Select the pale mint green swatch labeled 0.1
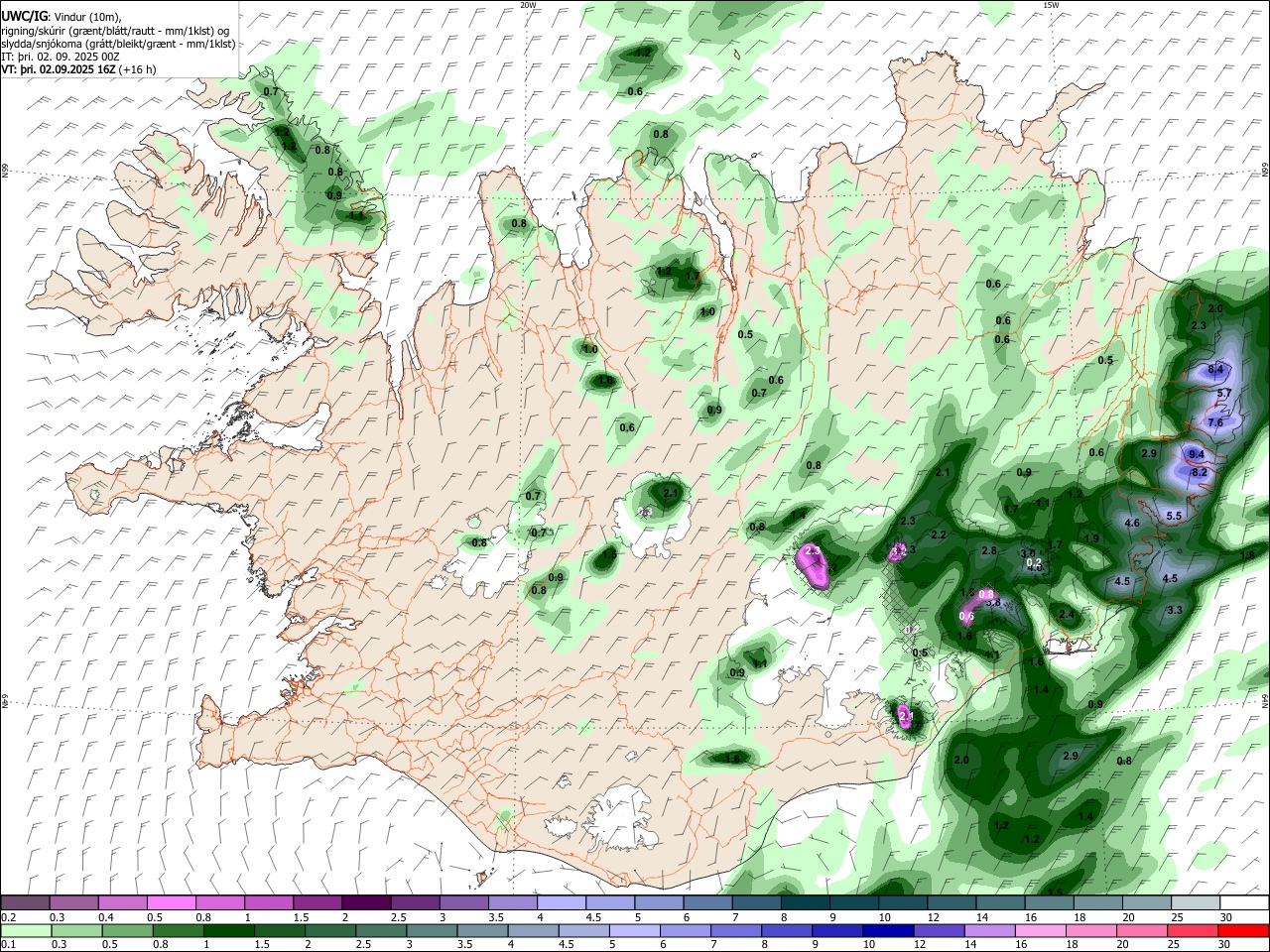 [x=26, y=930]
